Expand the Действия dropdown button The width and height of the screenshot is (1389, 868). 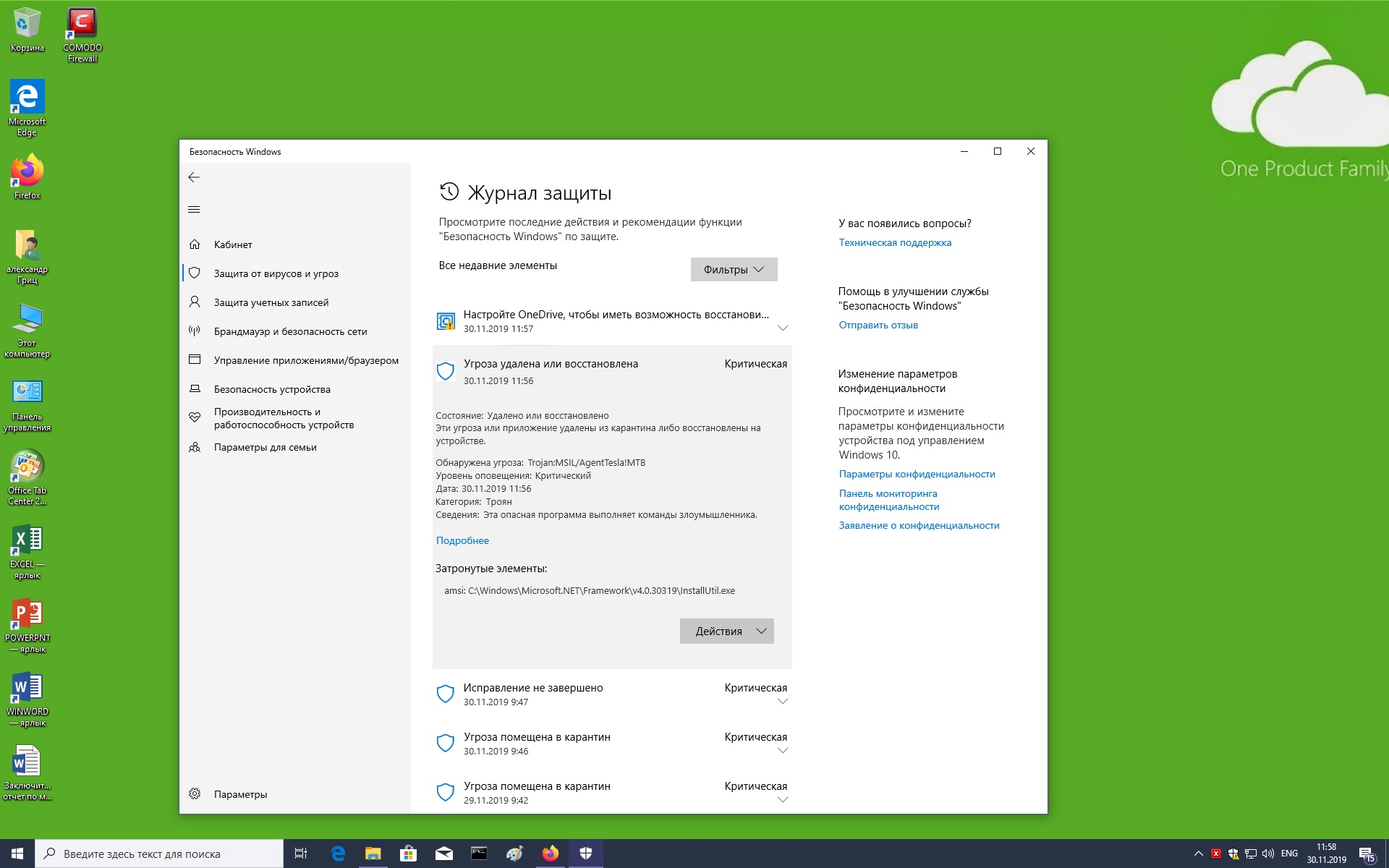click(726, 631)
